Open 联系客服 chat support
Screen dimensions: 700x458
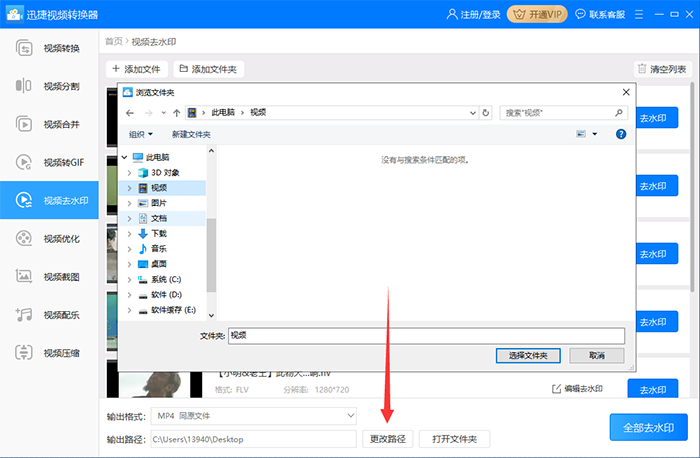[600, 15]
